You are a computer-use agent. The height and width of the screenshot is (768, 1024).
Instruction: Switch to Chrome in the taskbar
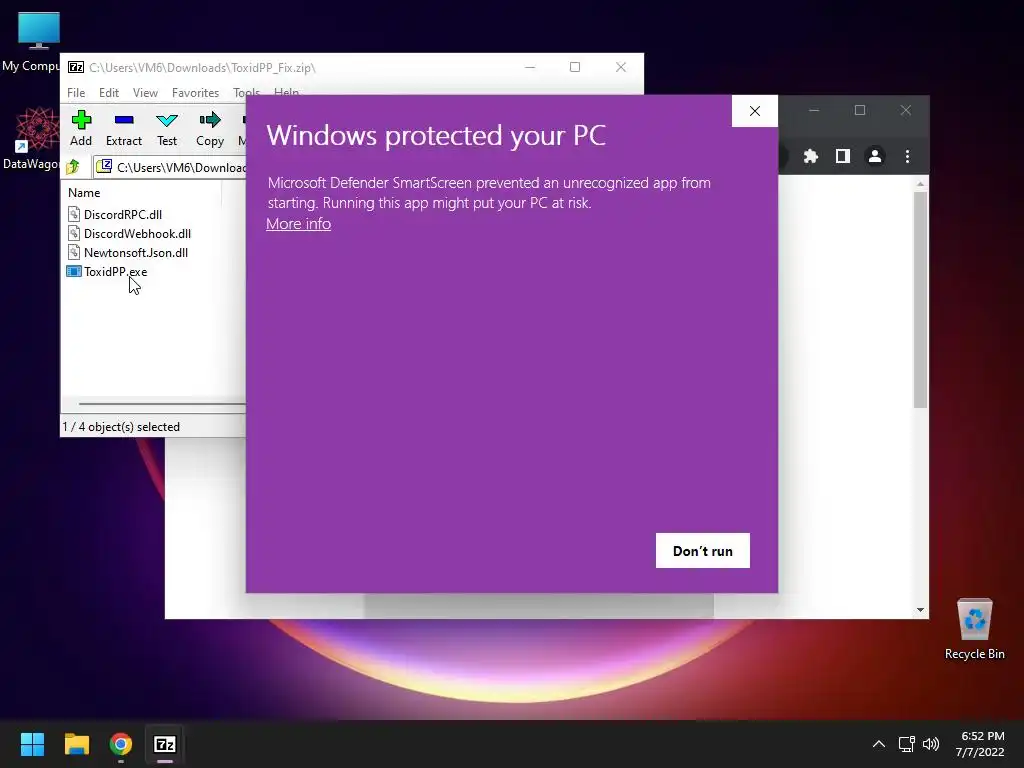pos(121,744)
